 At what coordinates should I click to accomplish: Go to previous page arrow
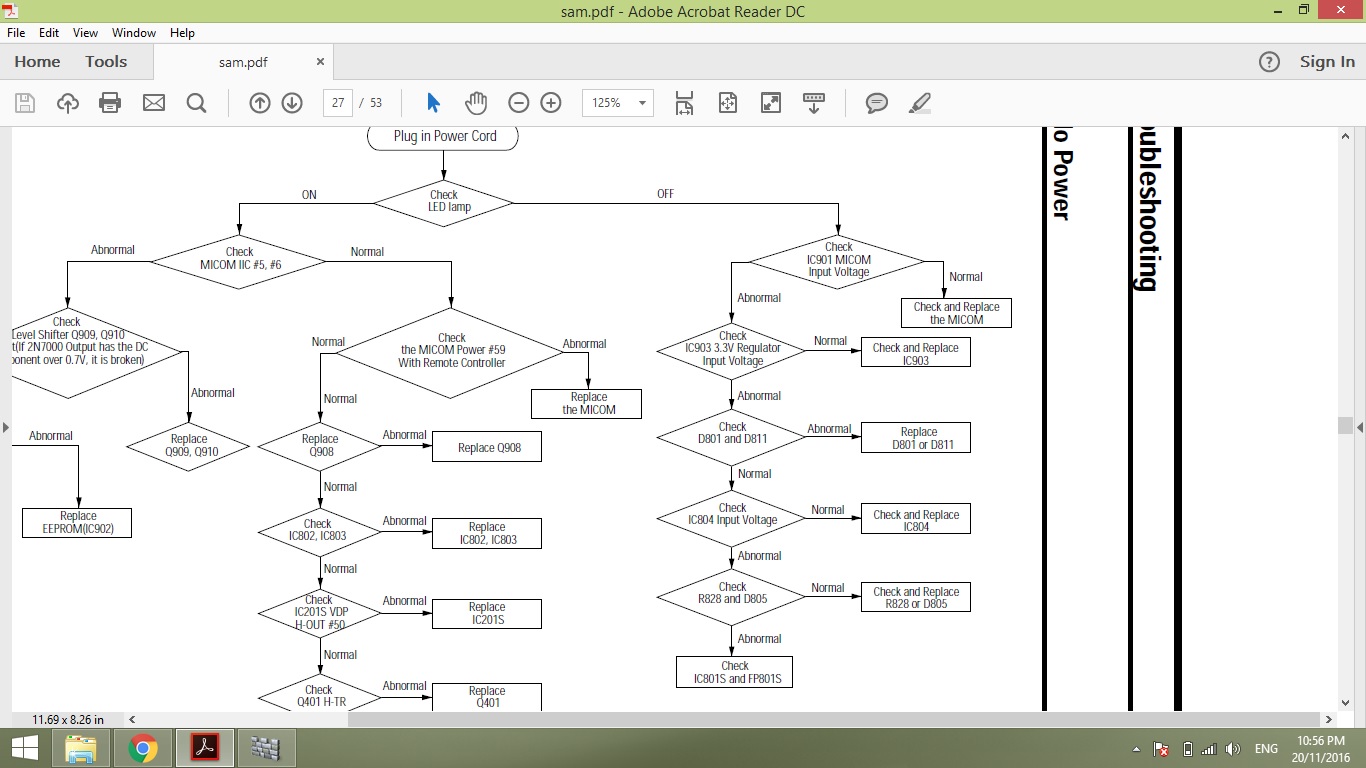point(260,103)
